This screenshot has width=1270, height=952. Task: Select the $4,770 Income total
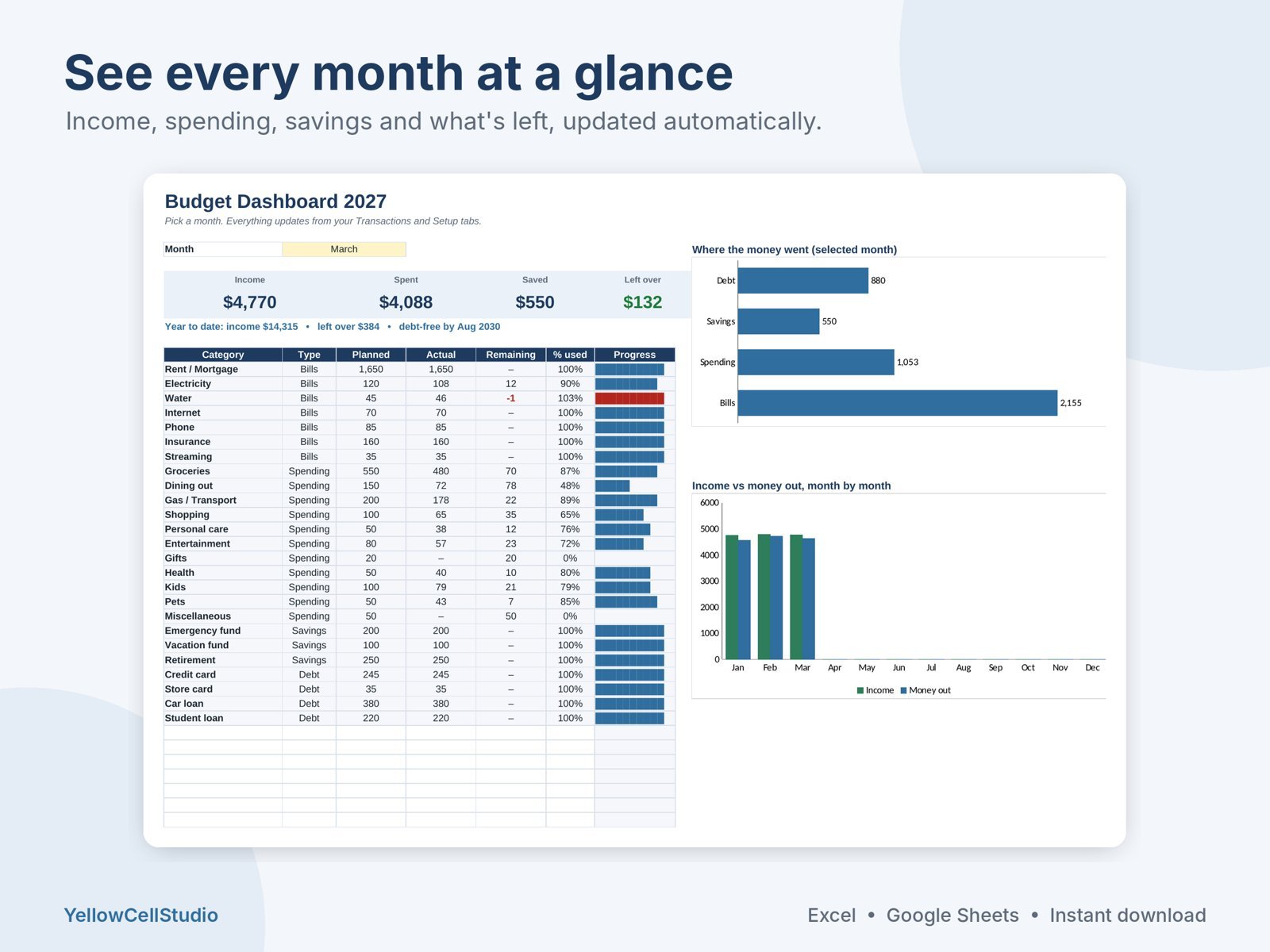pyautogui.click(x=250, y=302)
